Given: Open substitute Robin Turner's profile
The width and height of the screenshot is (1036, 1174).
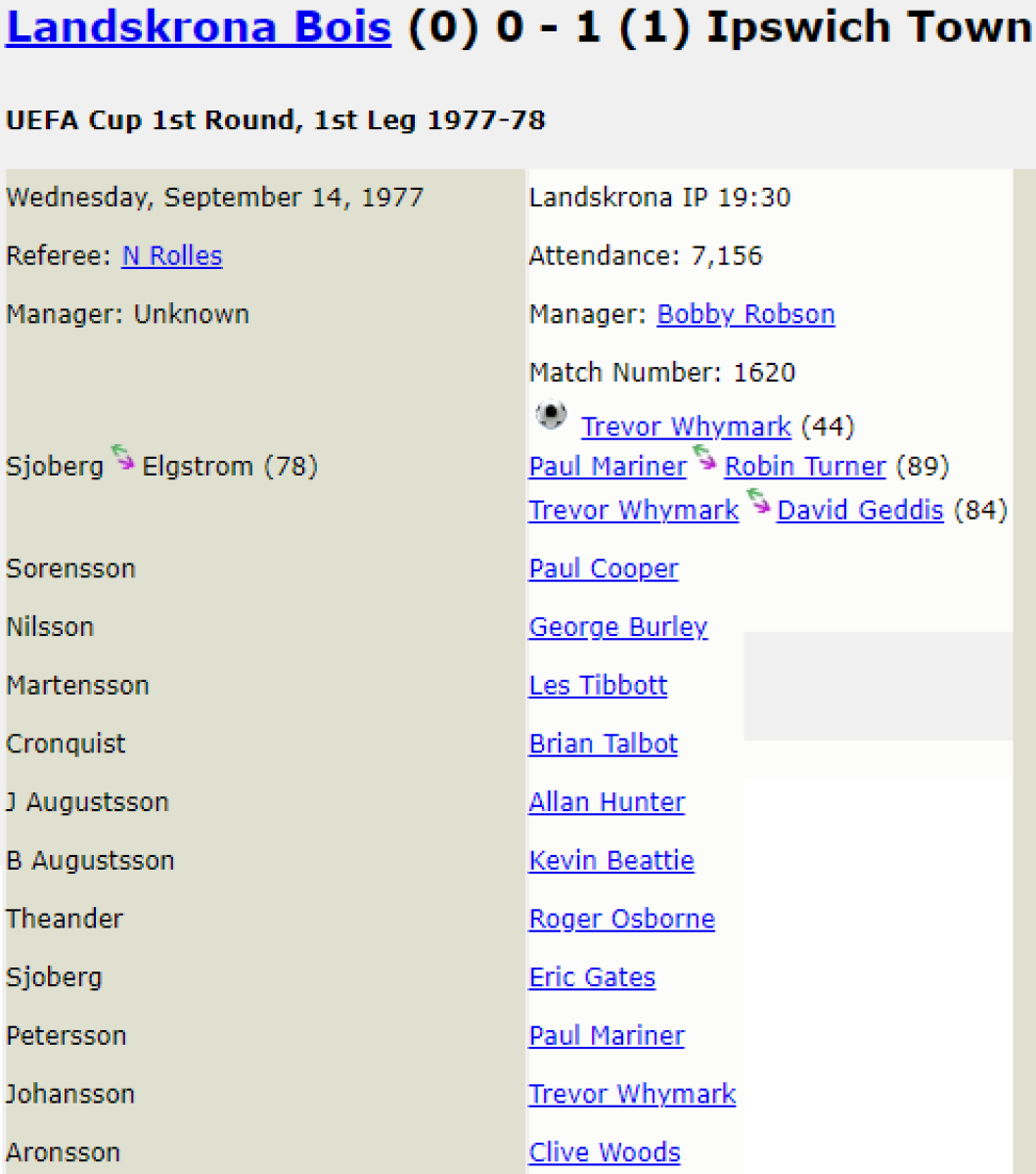Looking at the screenshot, I should click(805, 467).
